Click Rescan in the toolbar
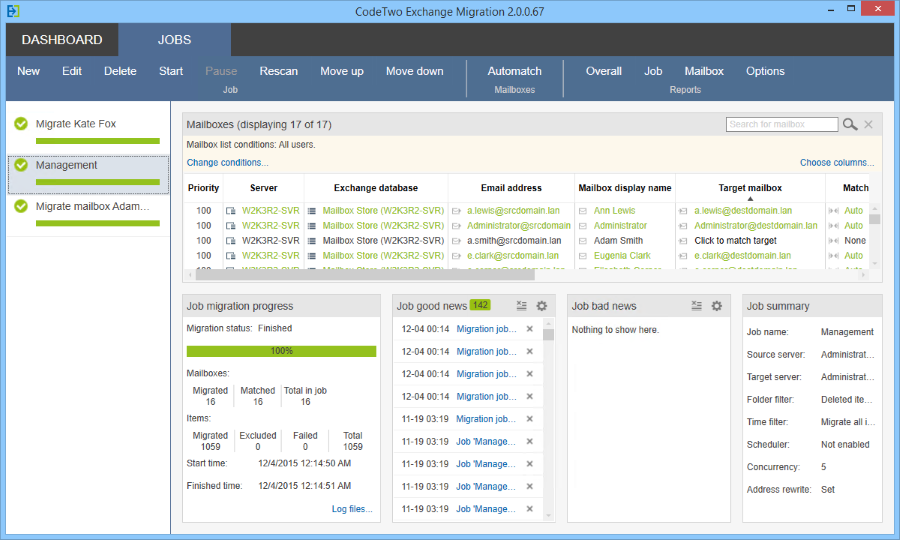900x540 pixels. [x=278, y=71]
